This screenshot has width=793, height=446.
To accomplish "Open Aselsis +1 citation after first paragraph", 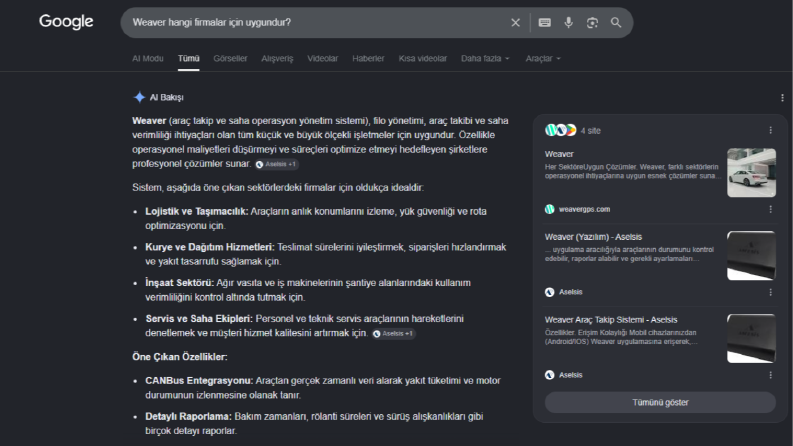I will pos(277,164).
